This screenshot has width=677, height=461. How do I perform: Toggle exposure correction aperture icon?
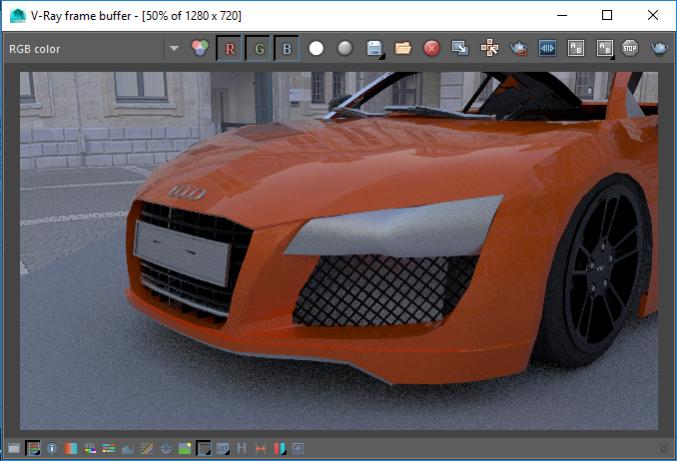tap(165, 448)
